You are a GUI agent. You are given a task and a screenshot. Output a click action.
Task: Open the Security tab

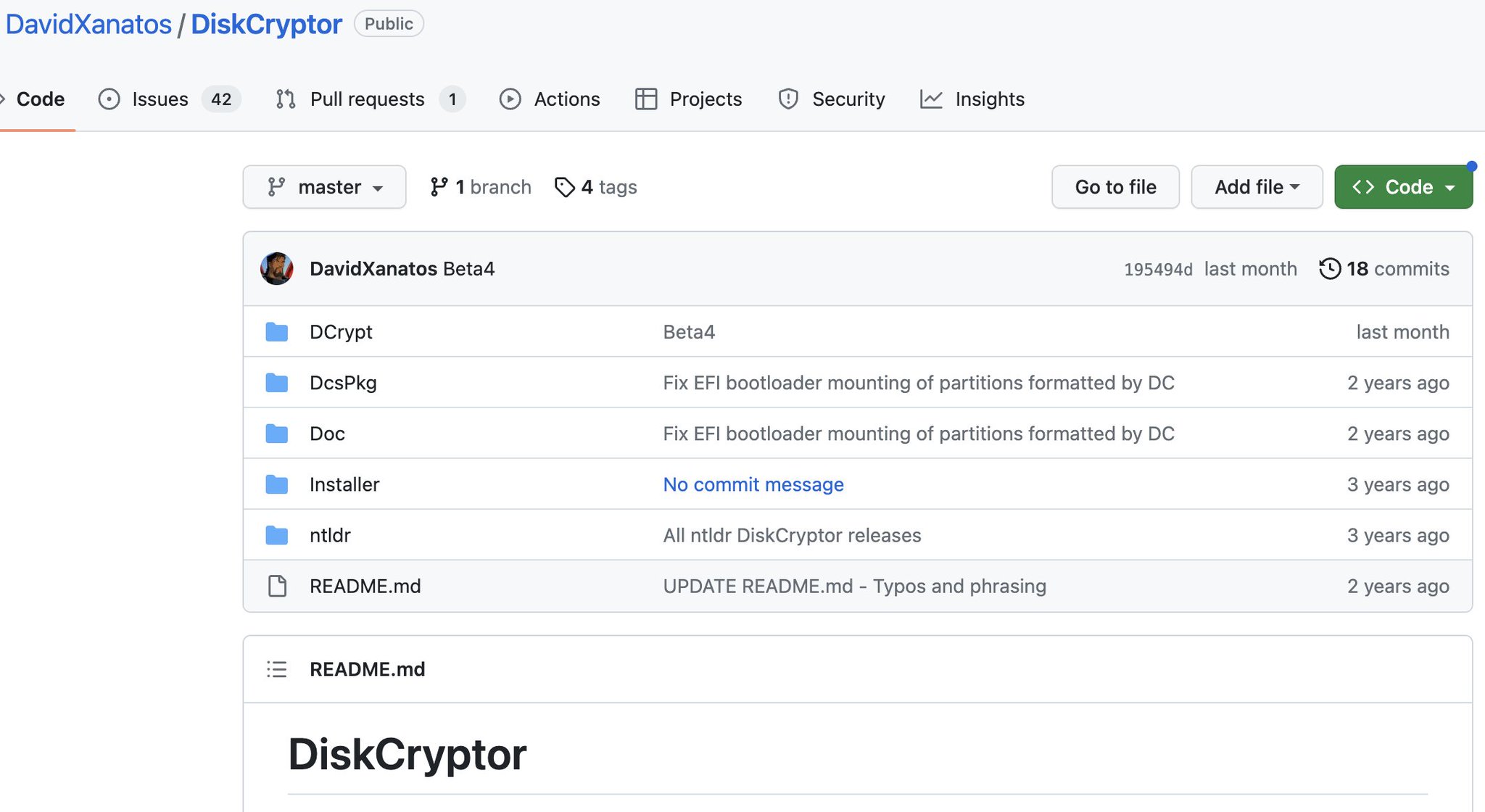[x=848, y=99]
